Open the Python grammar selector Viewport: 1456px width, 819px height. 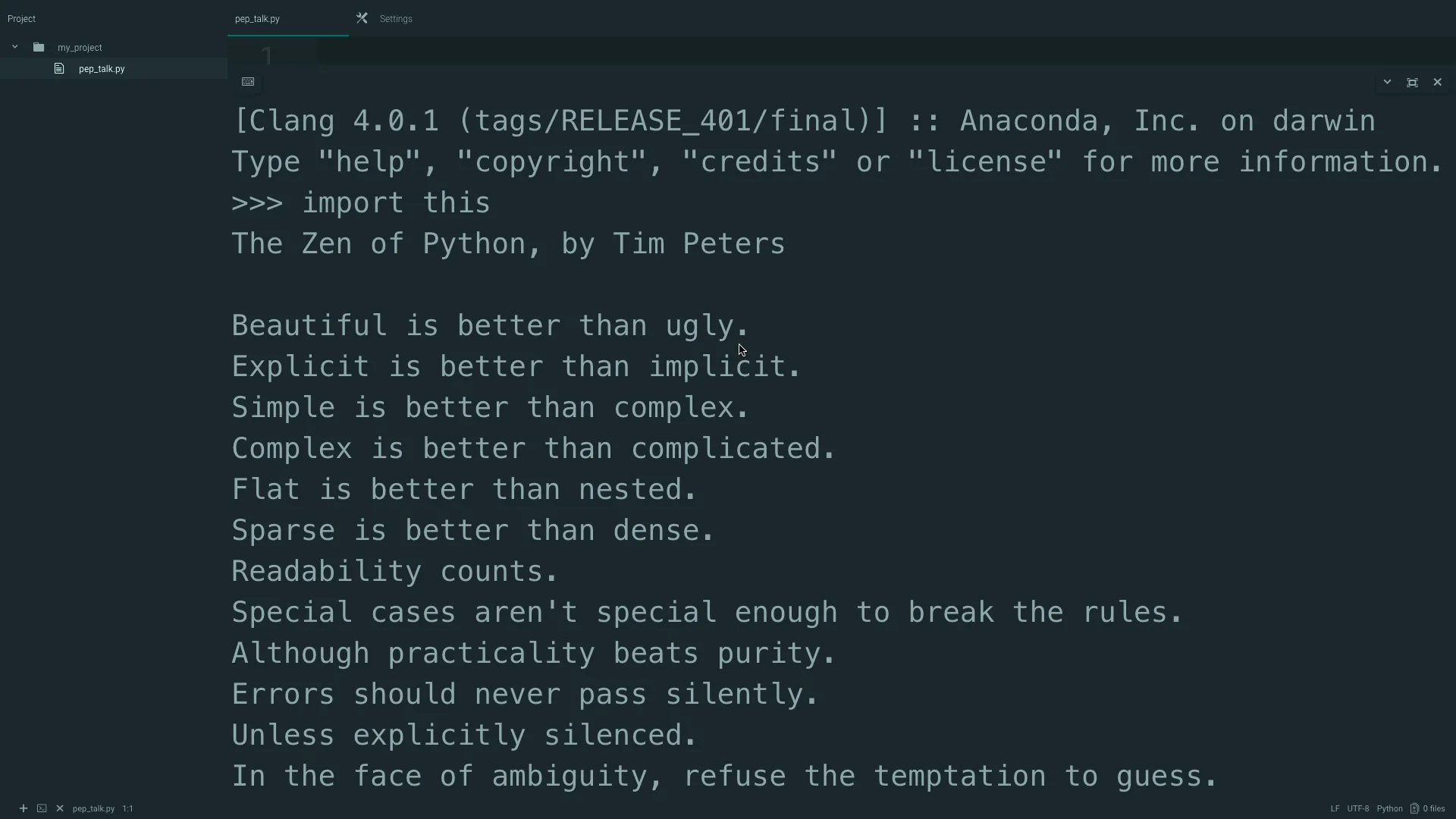(x=1390, y=808)
